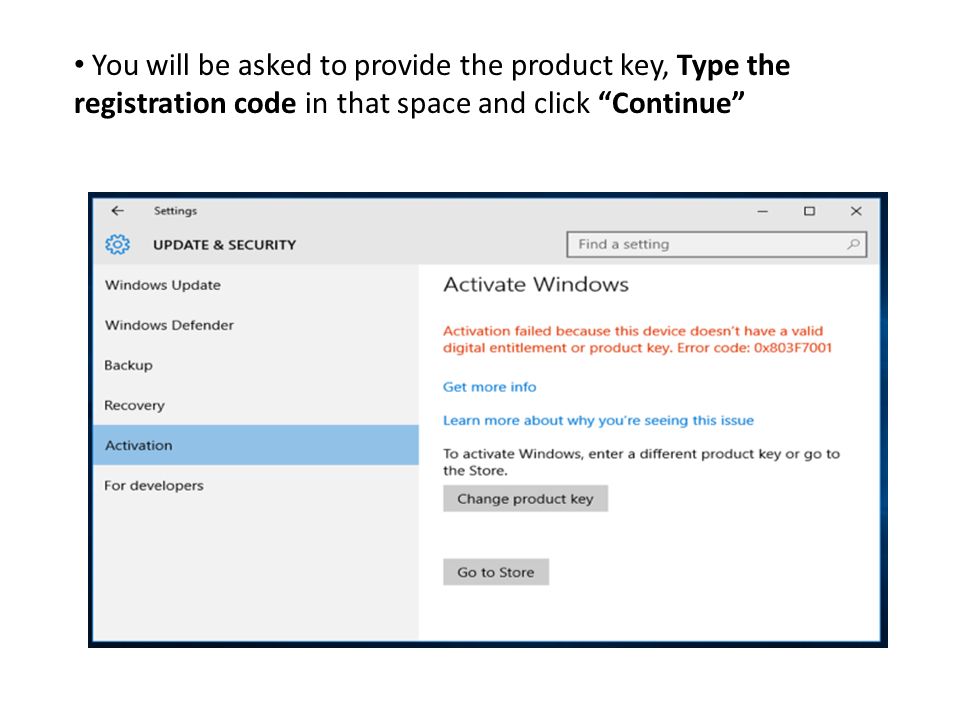Viewport: 960px width, 720px height.
Task: Focus the Find a setting field
Action: tap(716, 244)
